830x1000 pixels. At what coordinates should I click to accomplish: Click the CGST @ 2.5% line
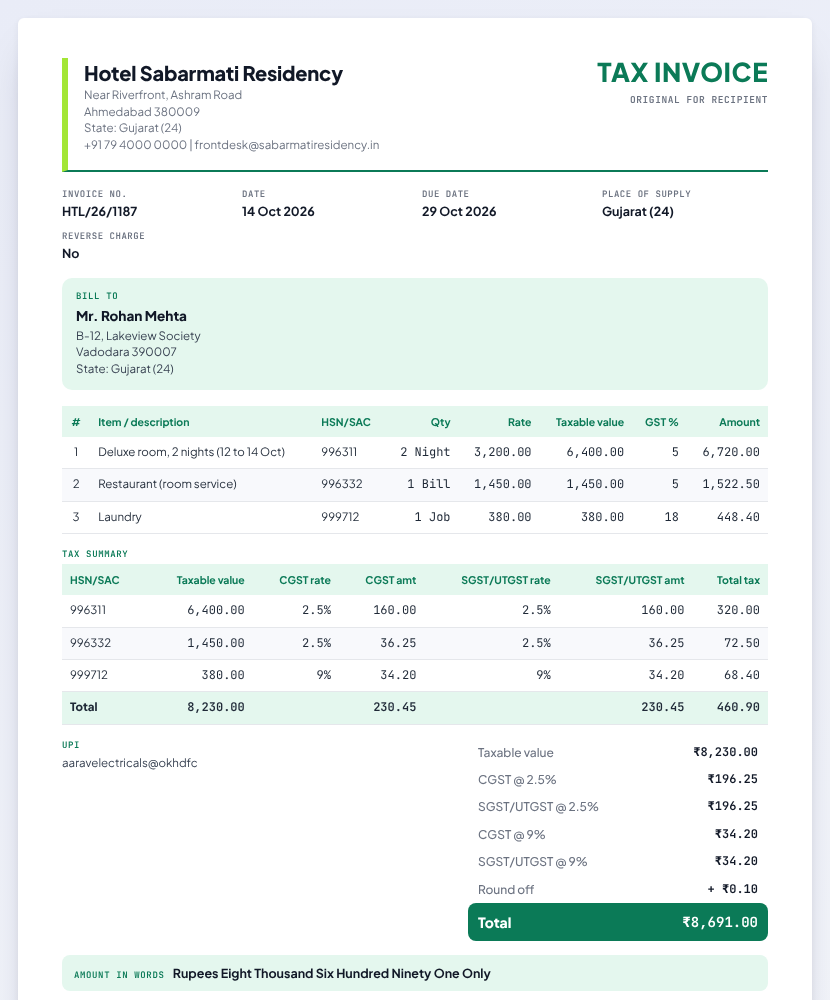618,779
